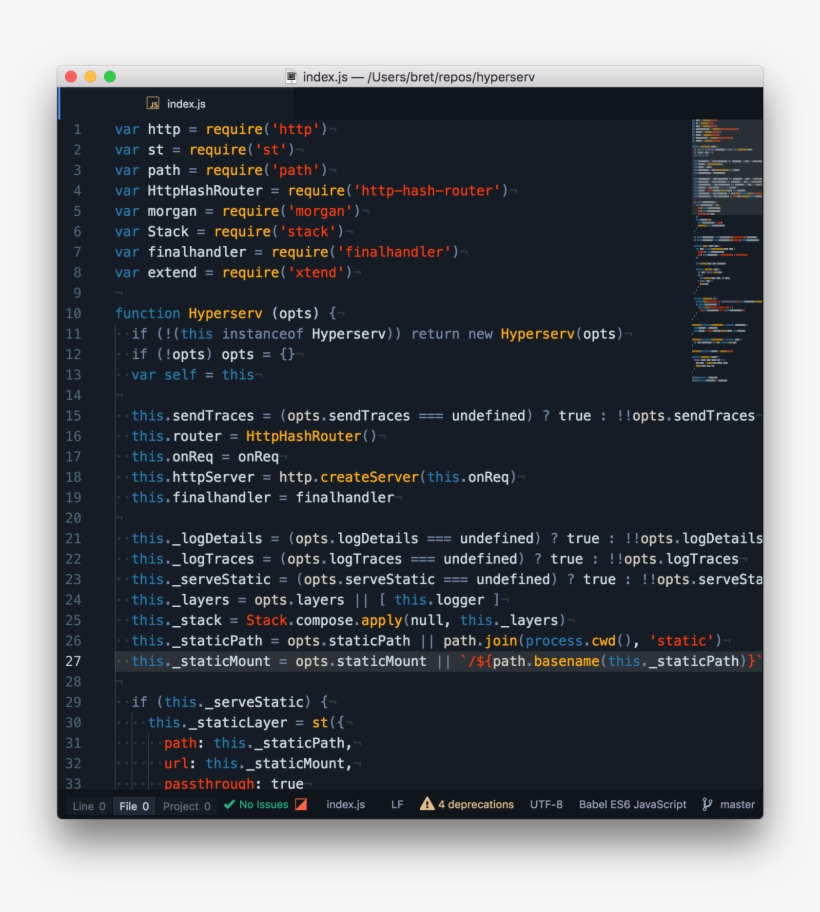
Task: Click the LF line-ending indicator
Action: [x=396, y=804]
